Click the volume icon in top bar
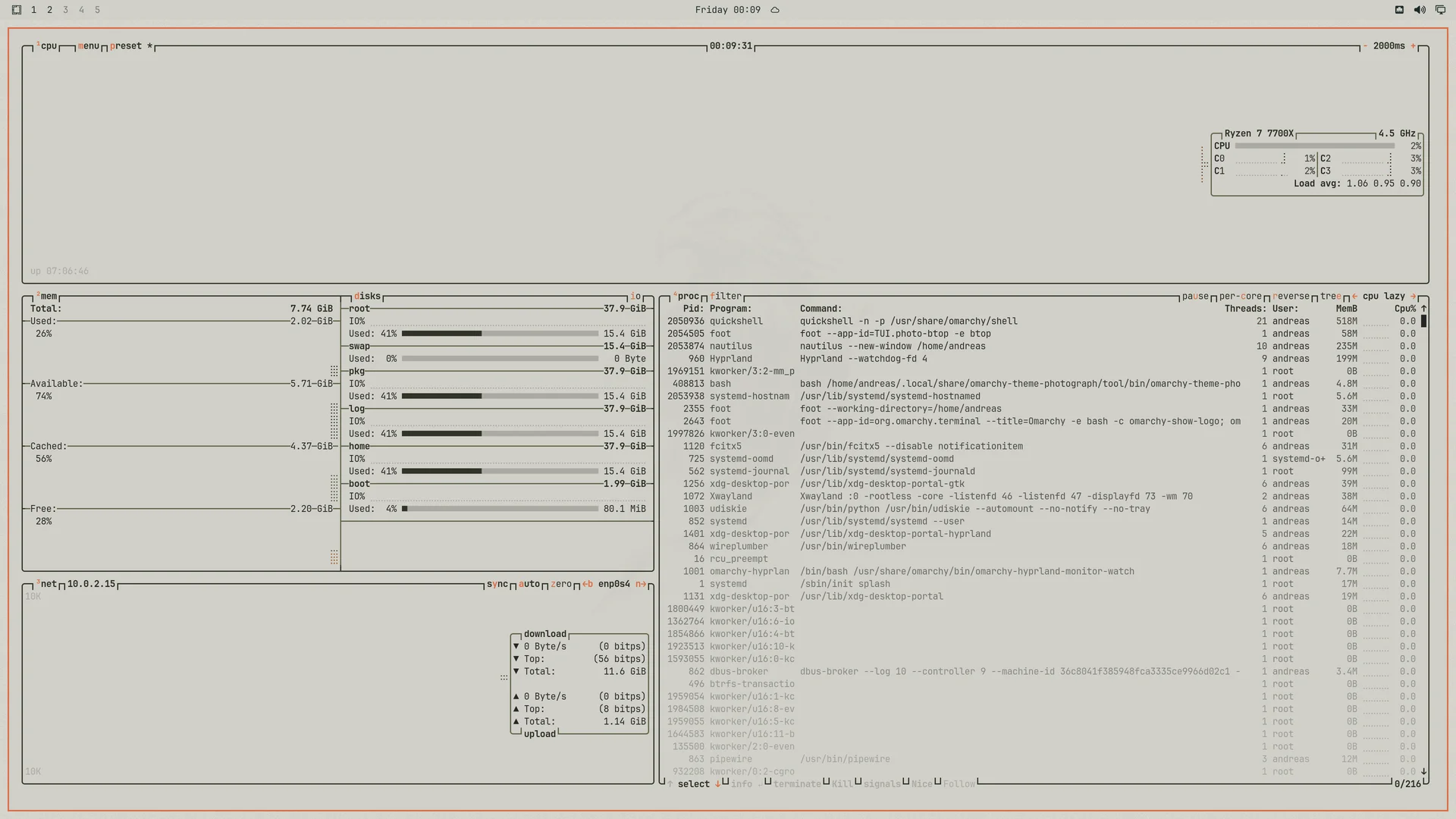1456x819 pixels. click(1420, 10)
